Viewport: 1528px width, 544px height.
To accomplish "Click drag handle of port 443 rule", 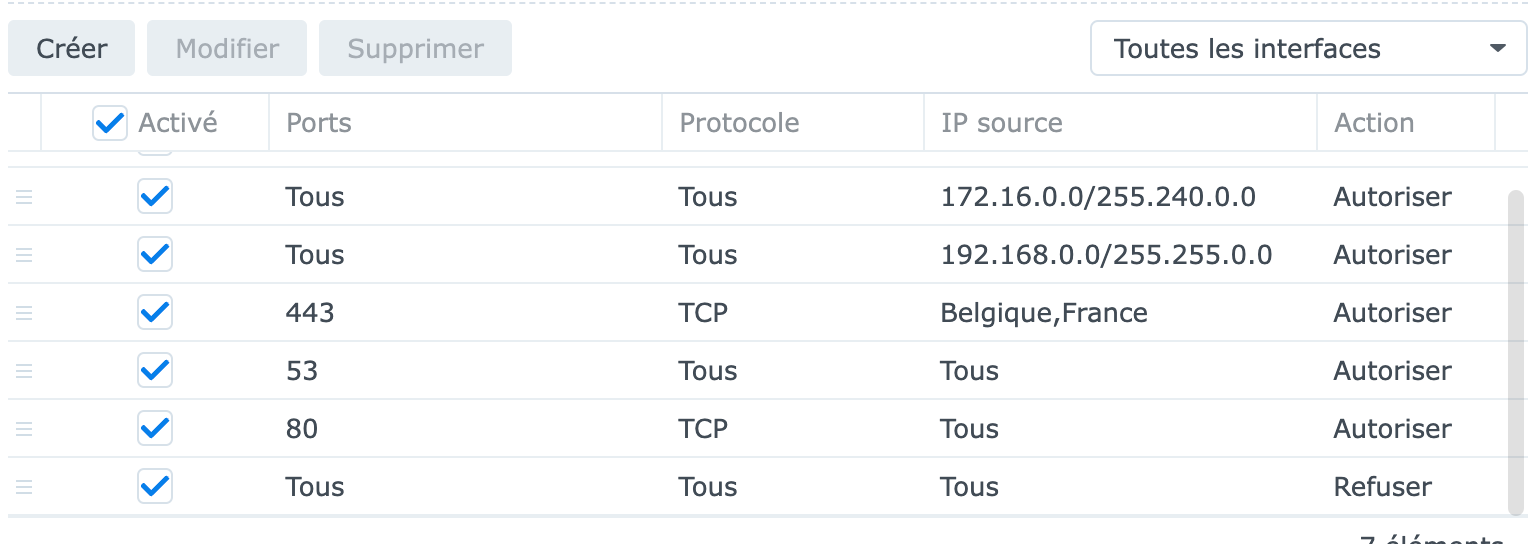I will (x=24, y=313).
